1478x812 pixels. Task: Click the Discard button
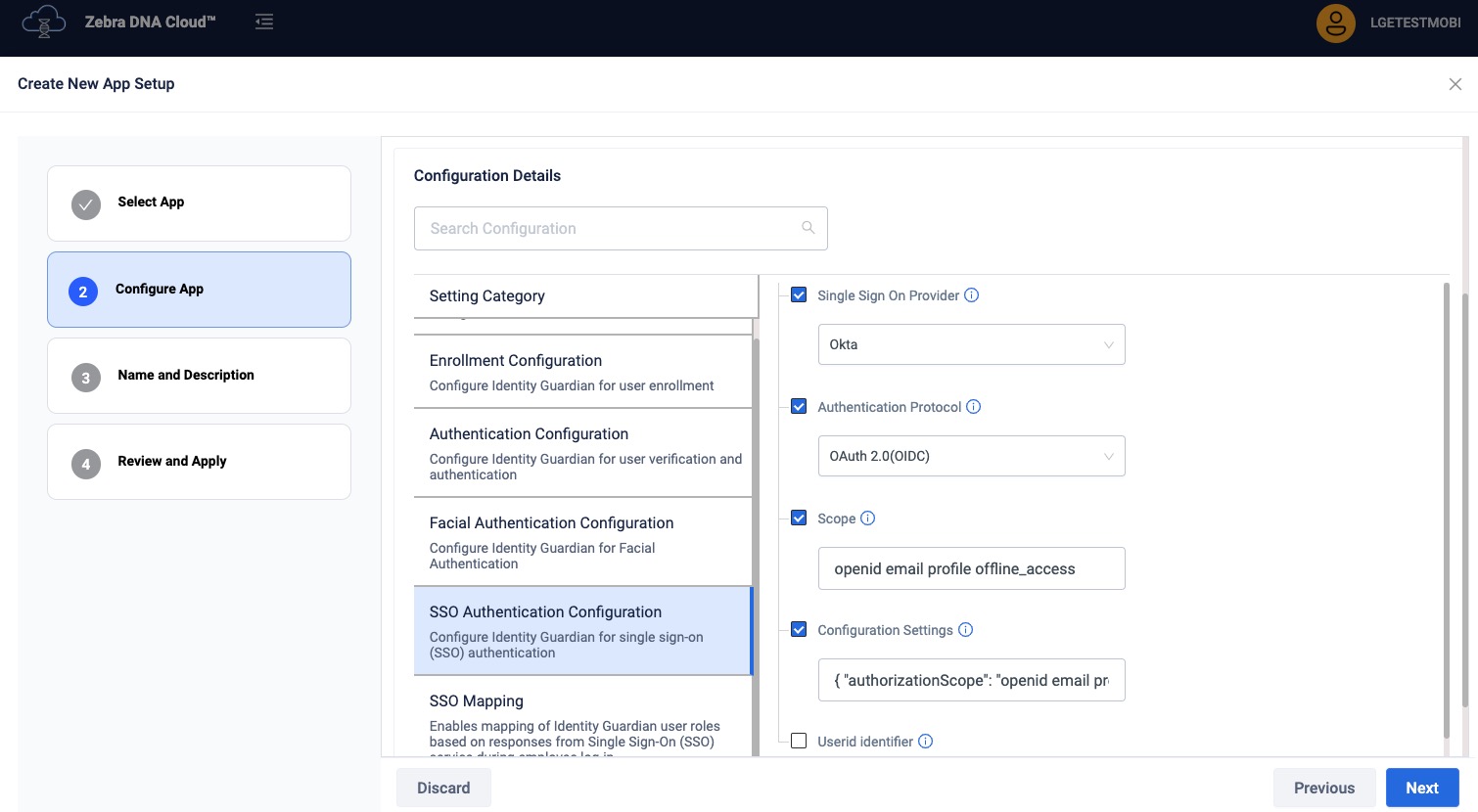point(443,788)
